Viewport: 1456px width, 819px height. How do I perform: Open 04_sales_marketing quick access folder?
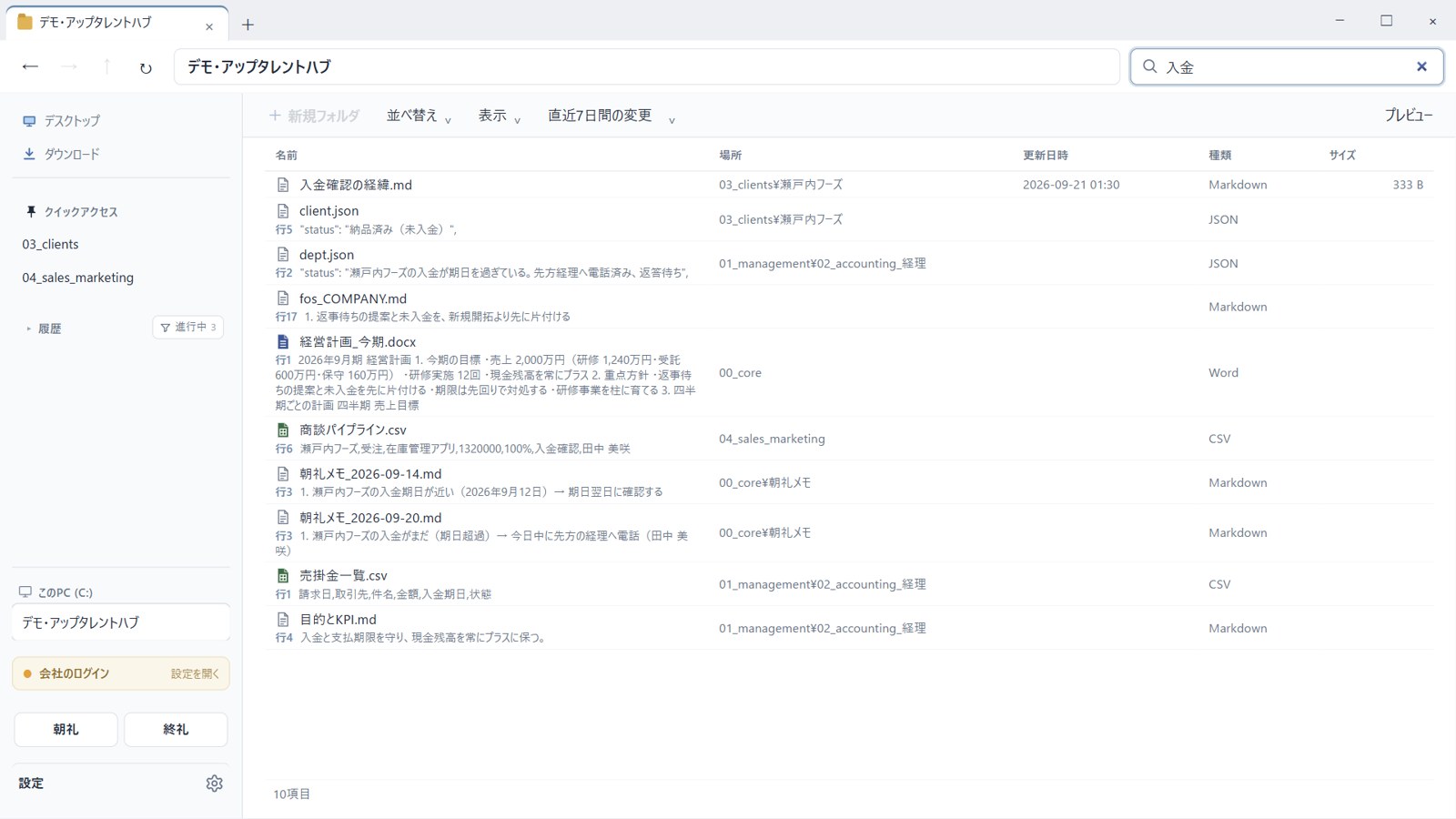click(x=78, y=278)
